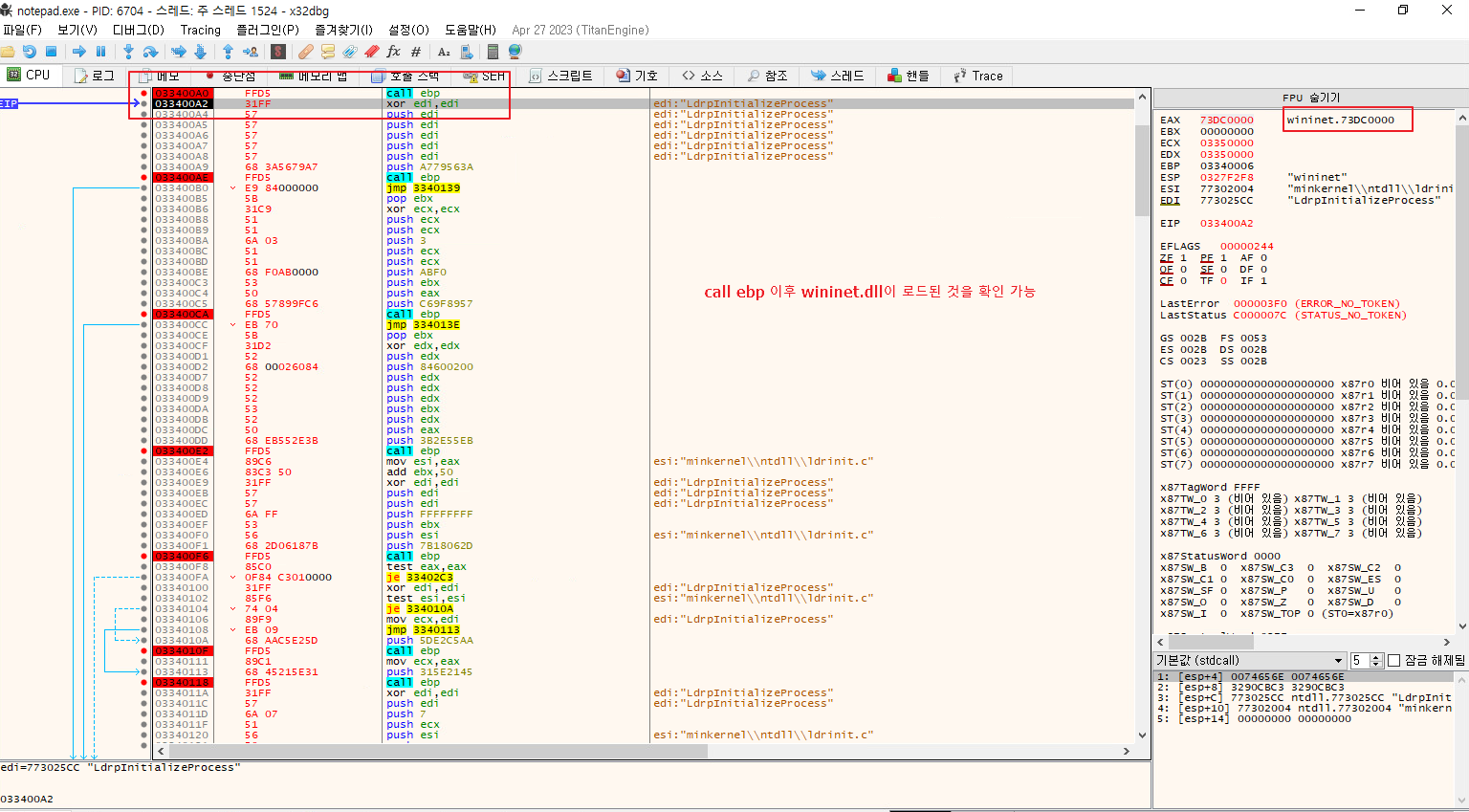Pause execution with the pause icon
The width and height of the screenshot is (1469, 812).
(100, 52)
